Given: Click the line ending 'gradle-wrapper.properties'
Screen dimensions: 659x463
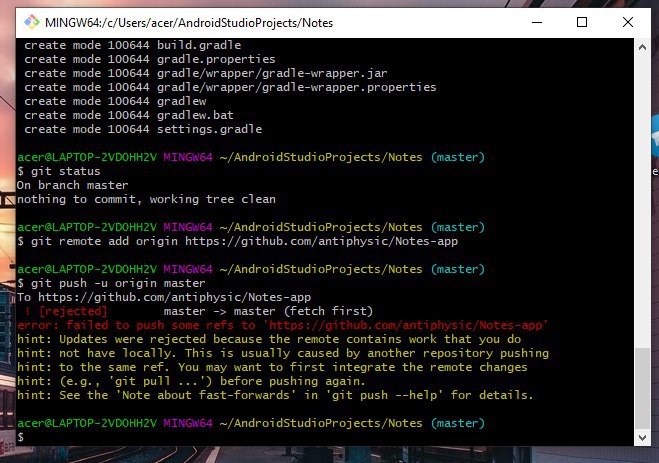Looking at the screenshot, I should (230, 87).
